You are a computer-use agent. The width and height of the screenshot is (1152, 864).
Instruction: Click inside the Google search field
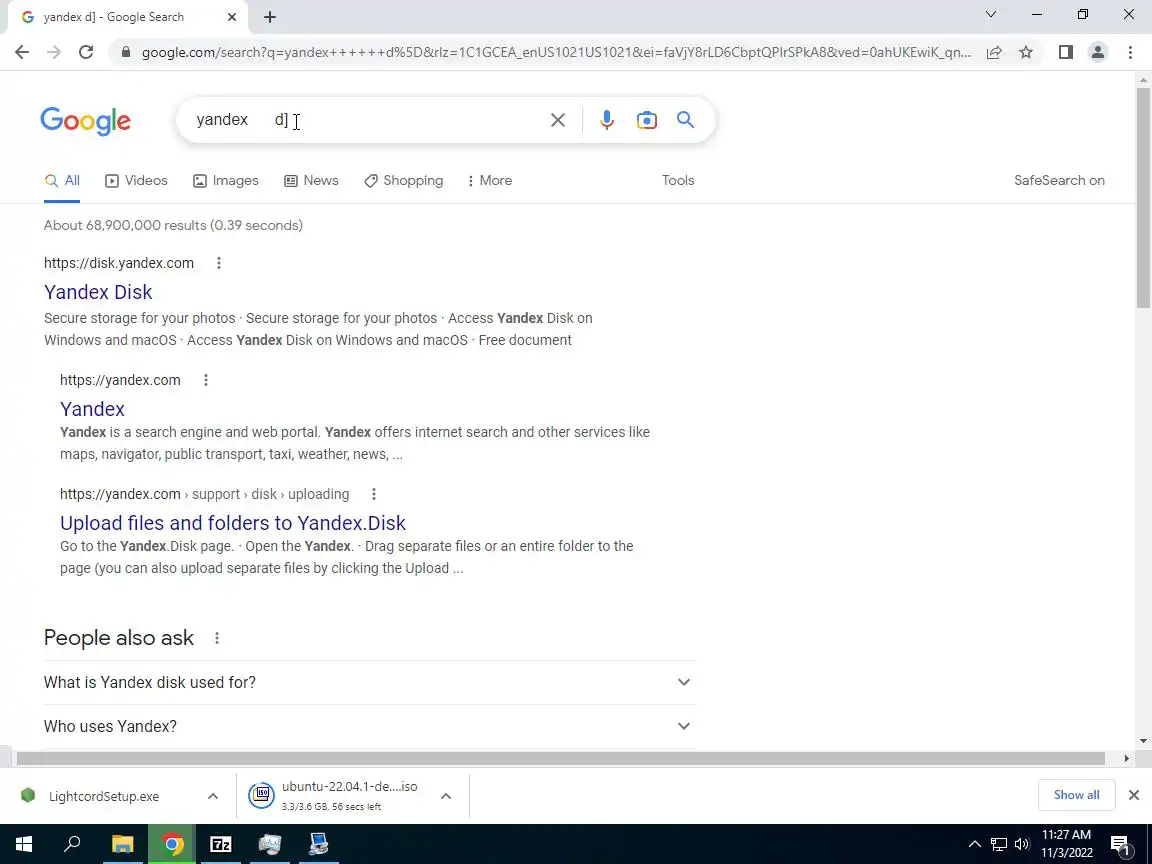367,120
